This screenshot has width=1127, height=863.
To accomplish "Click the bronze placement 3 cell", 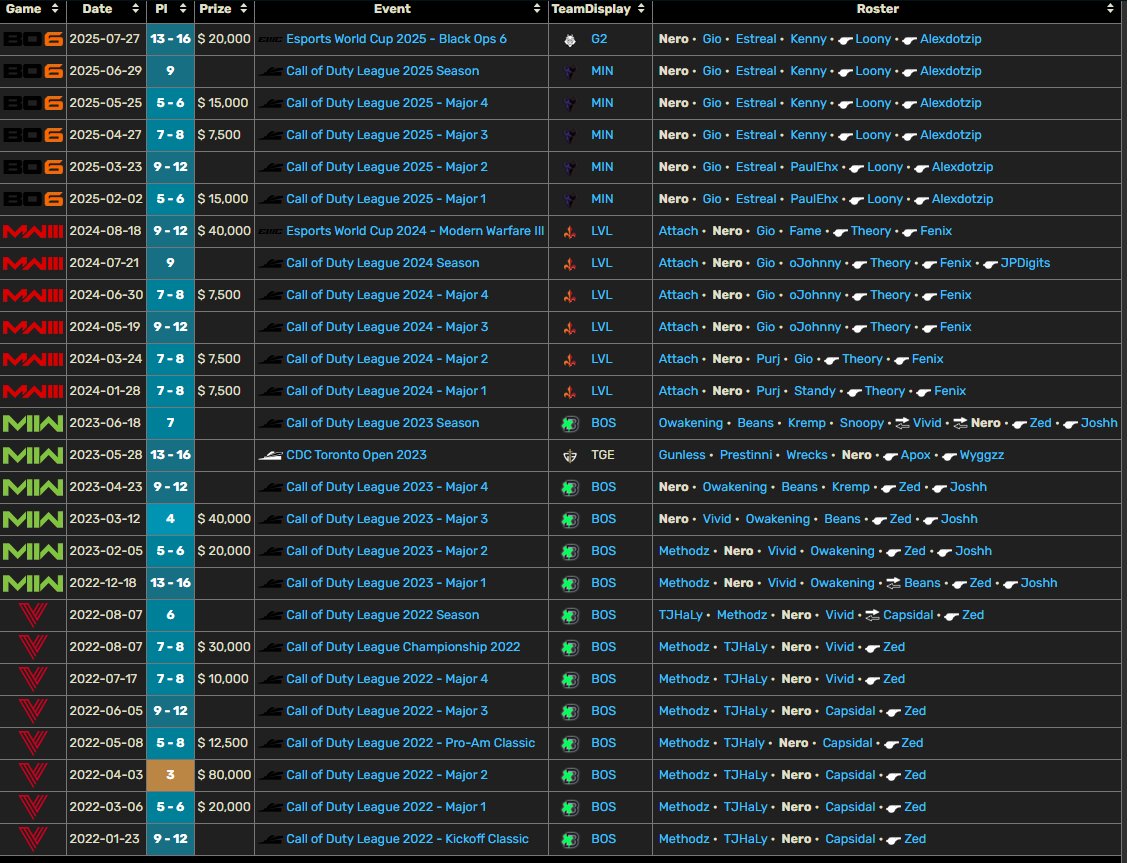I will tap(170, 775).
